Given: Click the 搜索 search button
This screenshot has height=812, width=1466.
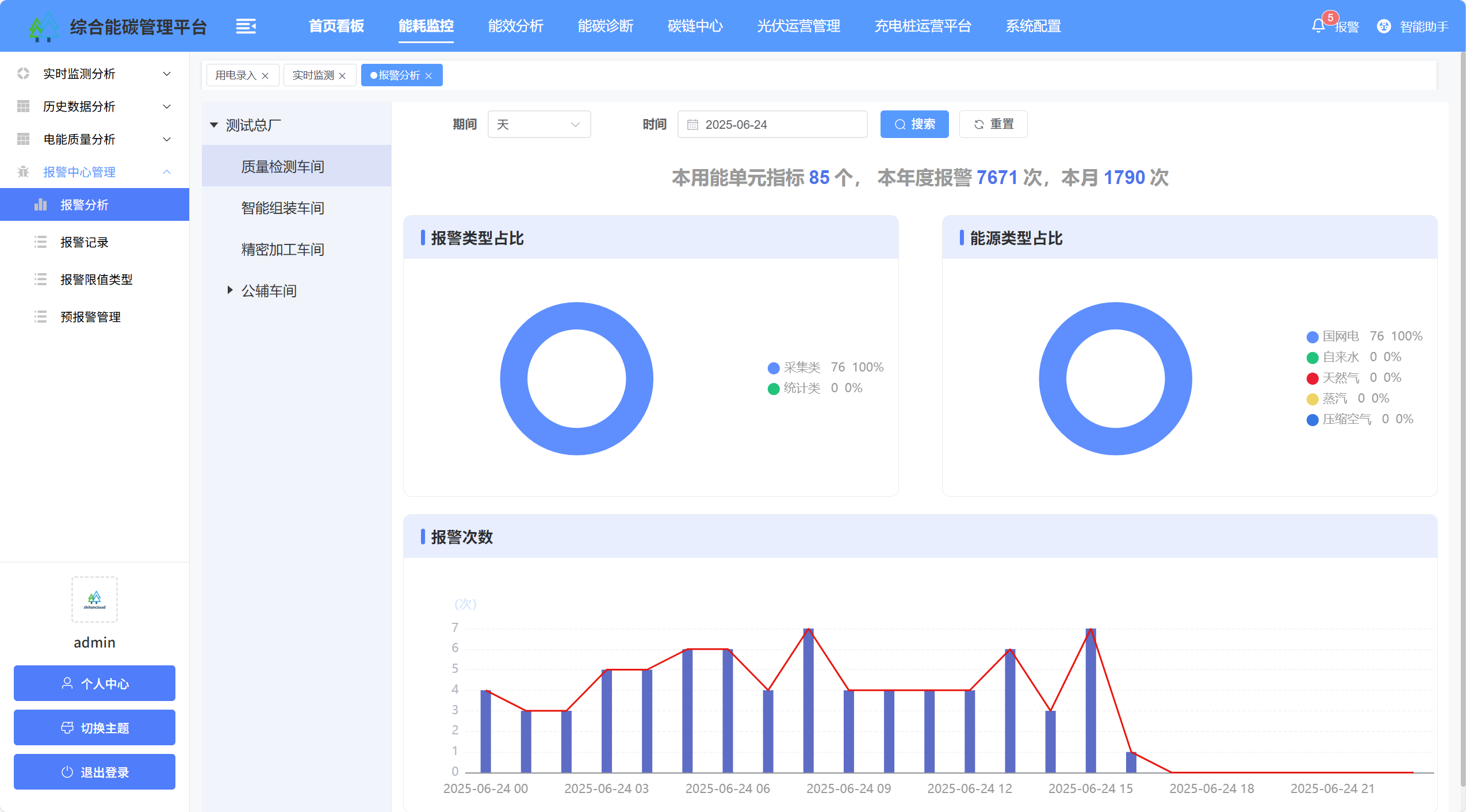Looking at the screenshot, I should pyautogui.click(x=914, y=124).
